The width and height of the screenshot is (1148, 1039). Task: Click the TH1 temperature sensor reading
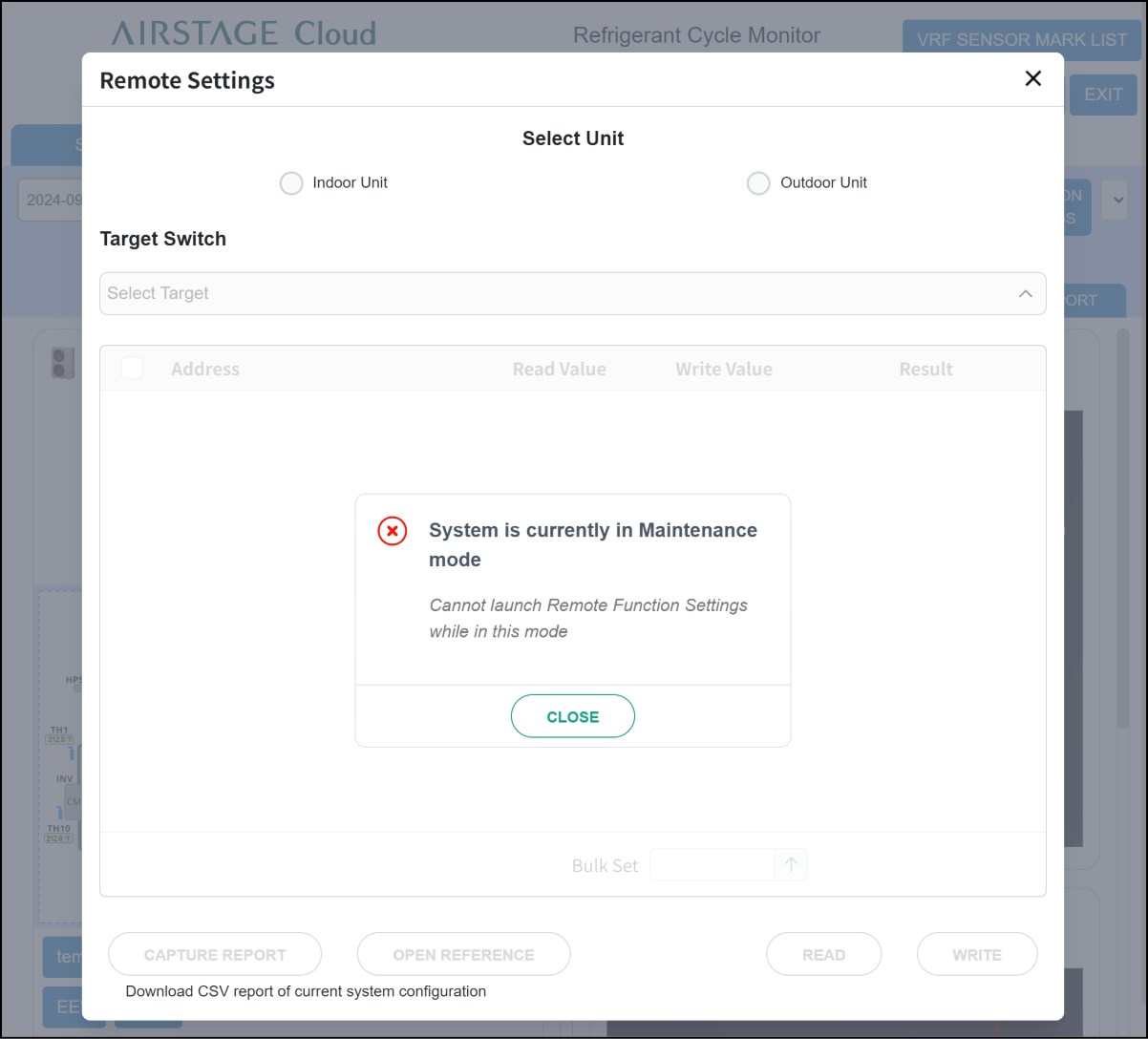tap(59, 739)
